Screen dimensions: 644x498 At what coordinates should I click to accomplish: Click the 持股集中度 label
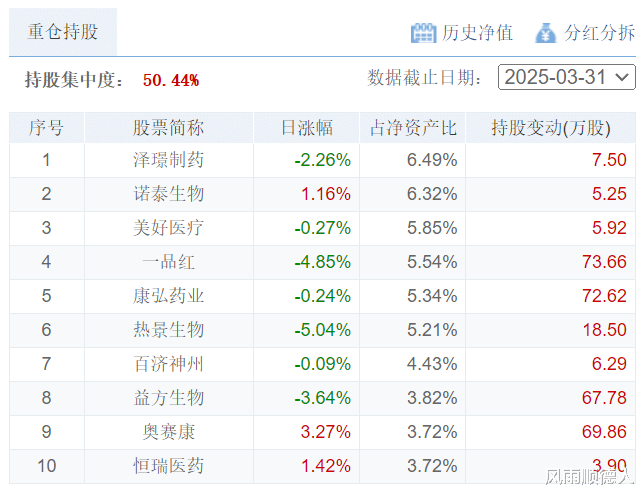(74, 80)
